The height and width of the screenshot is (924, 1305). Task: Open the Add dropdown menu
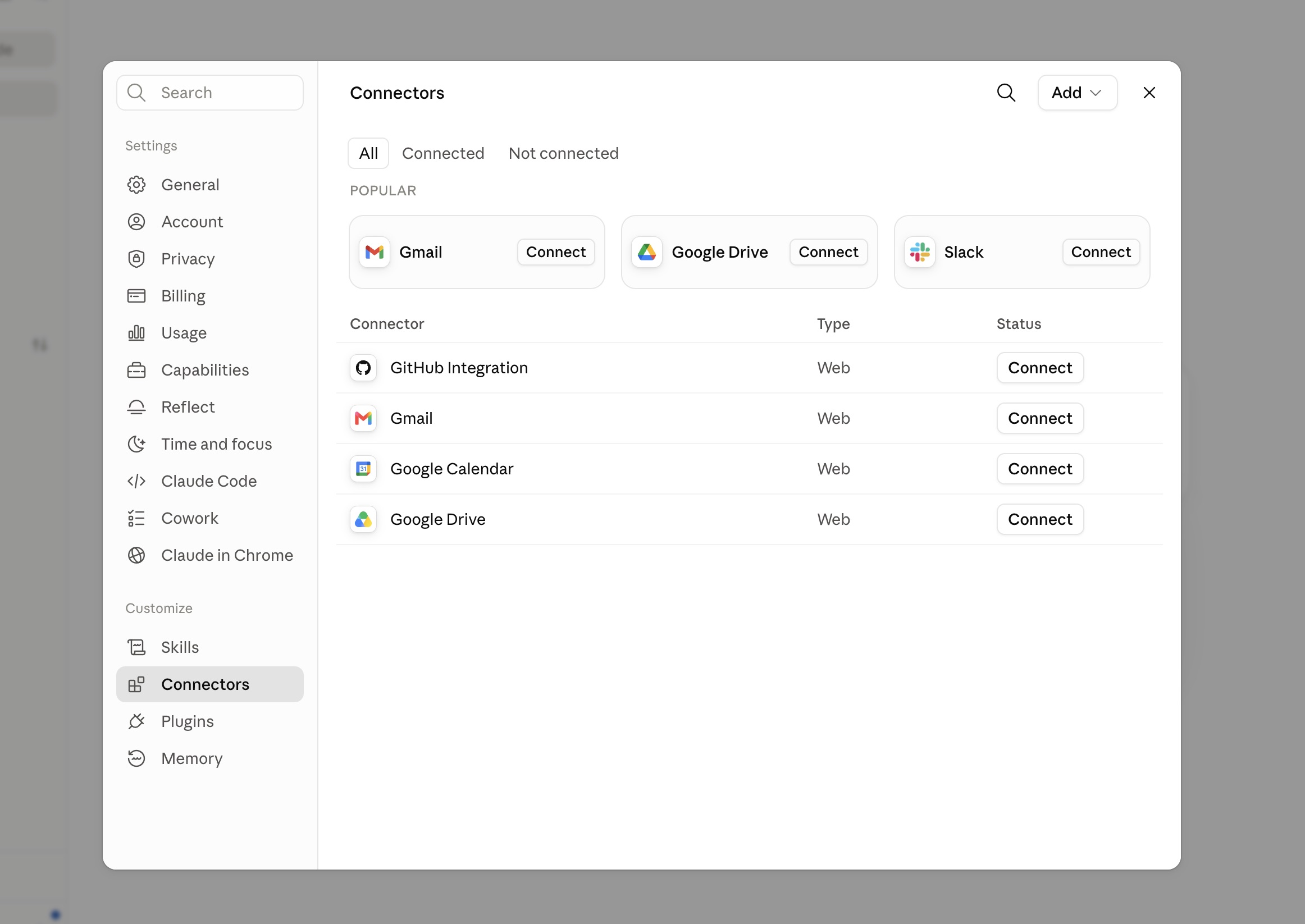[x=1078, y=93]
